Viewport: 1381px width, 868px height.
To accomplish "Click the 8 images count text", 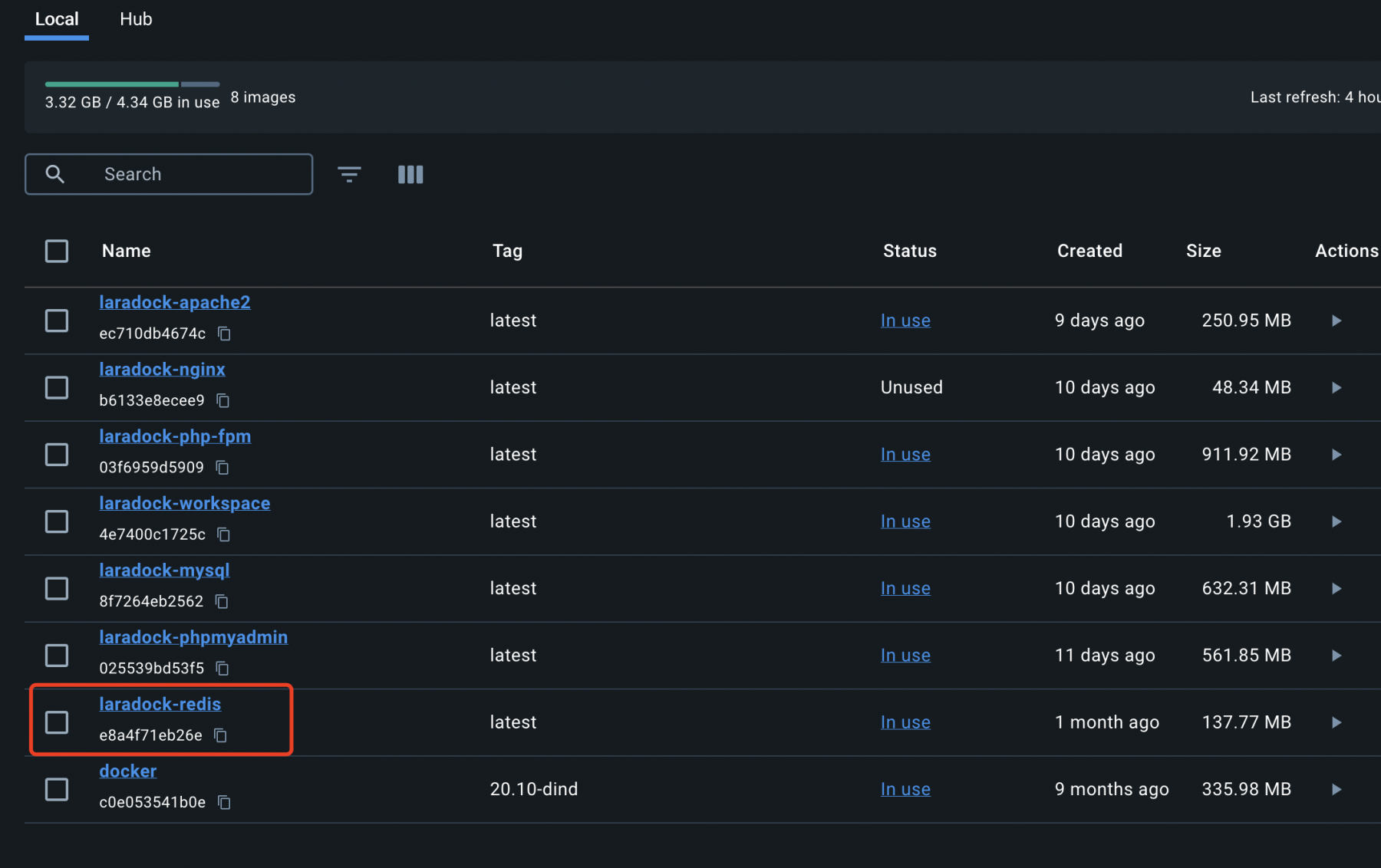I will click(263, 97).
